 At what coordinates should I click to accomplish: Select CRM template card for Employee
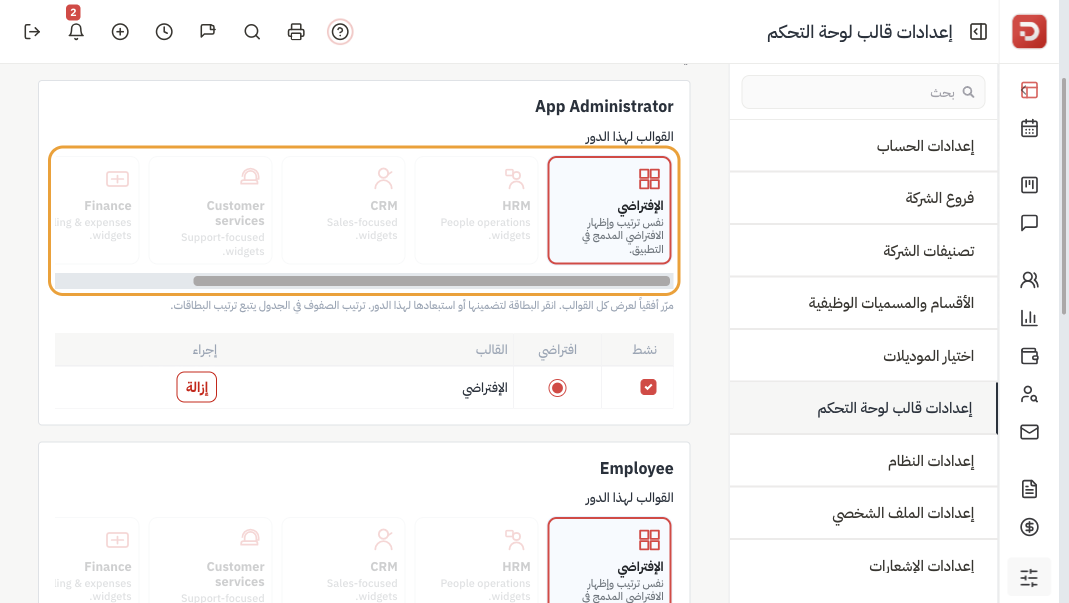pos(343,561)
